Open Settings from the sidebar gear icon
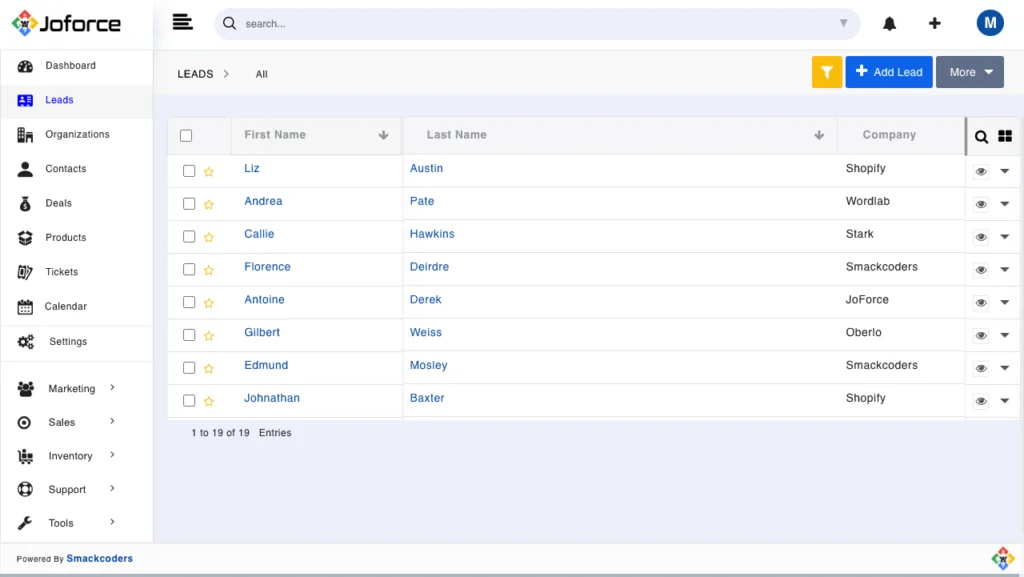Viewport: 1024px width, 577px height. click(x=27, y=340)
